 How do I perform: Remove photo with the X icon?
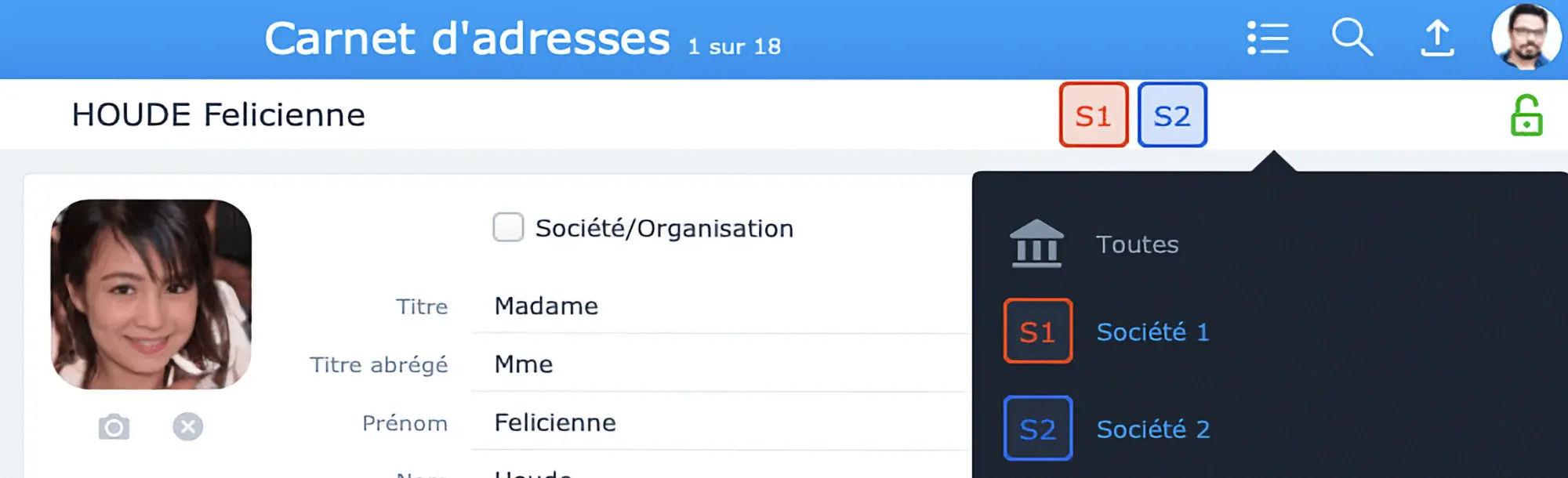pos(187,427)
